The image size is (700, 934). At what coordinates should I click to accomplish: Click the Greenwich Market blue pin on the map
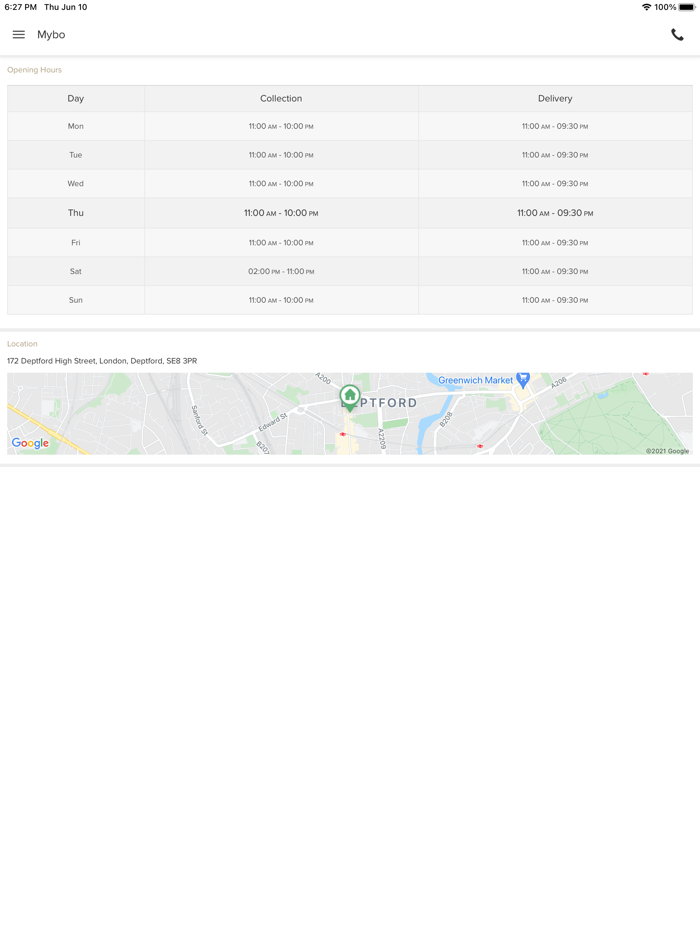523,380
